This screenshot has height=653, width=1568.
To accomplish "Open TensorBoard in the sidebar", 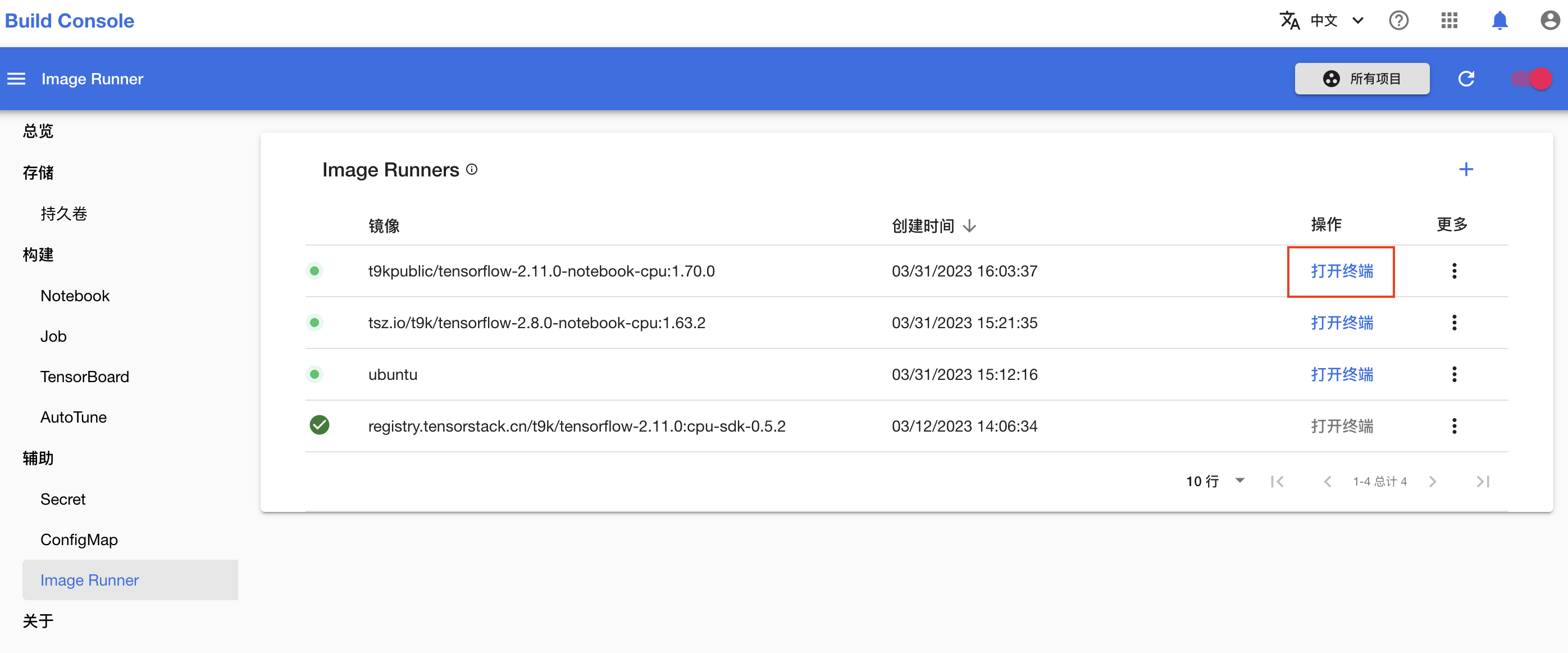I will pyautogui.click(x=85, y=377).
